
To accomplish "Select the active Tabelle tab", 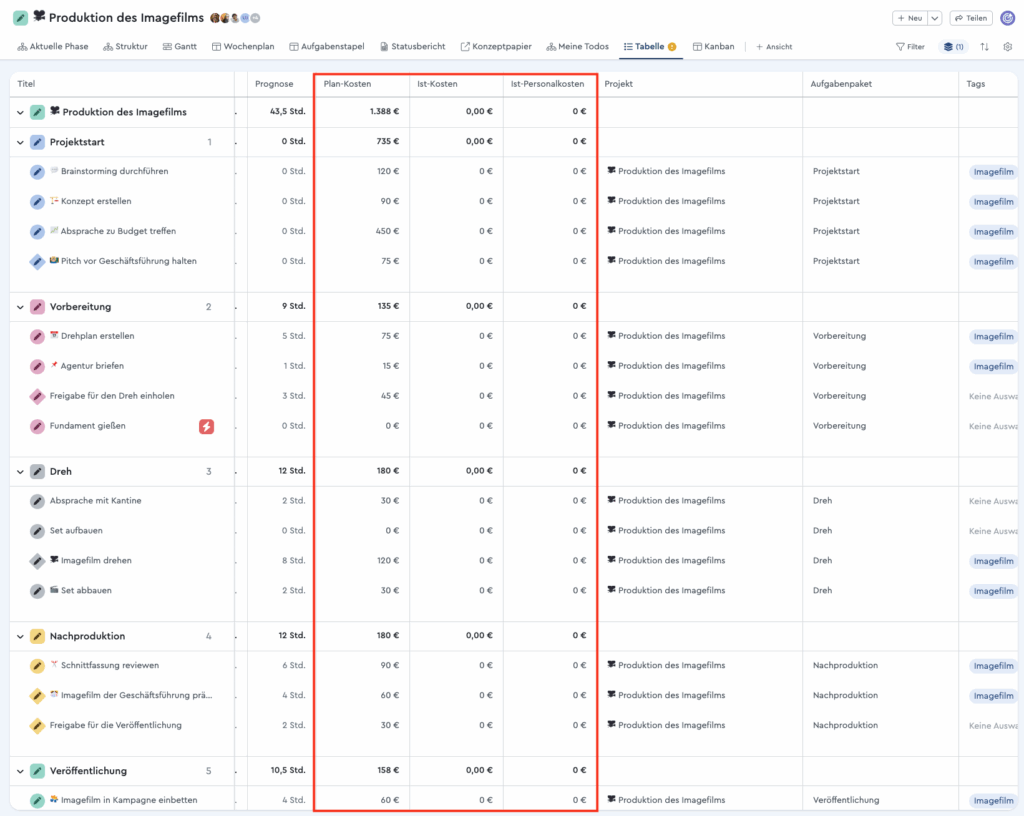I will click(650, 47).
